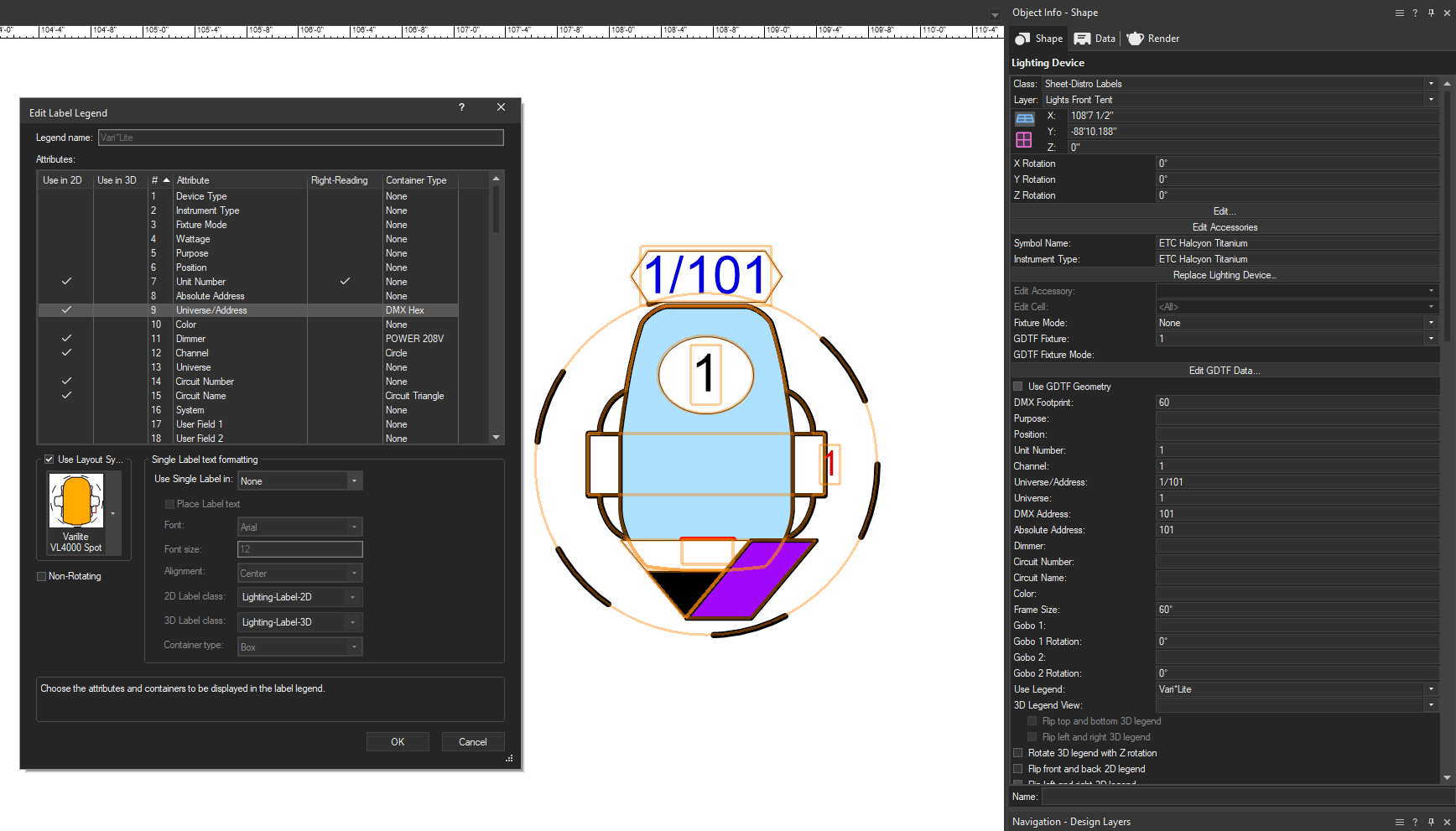This screenshot has width=1456, height=831.
Task: Click the blue plane mode icon beside X
Action: pyautogui.click(x=1024, y=119)
